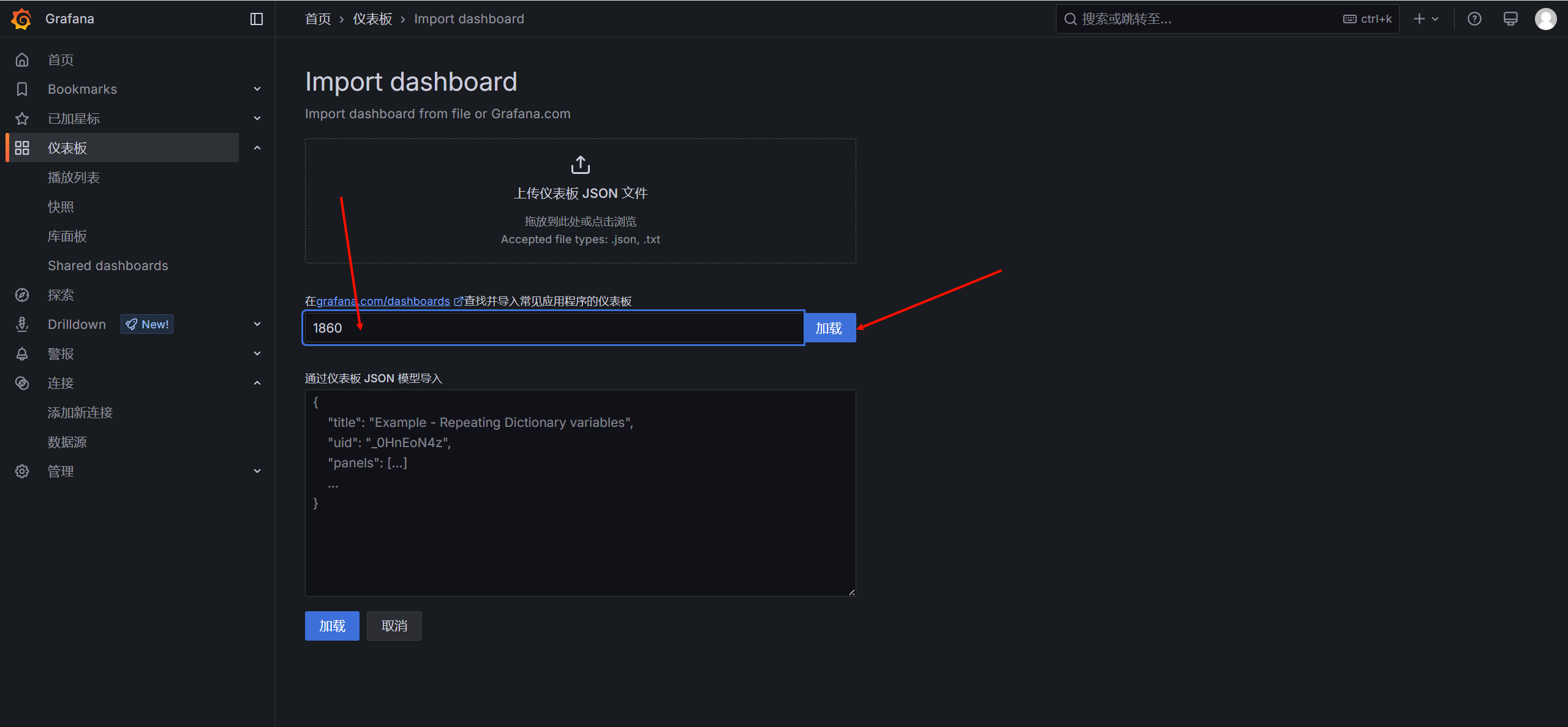Collapse the dashboards section chevron
Viewport: 1568px width, 727px height.
click(x=257, y=148)
